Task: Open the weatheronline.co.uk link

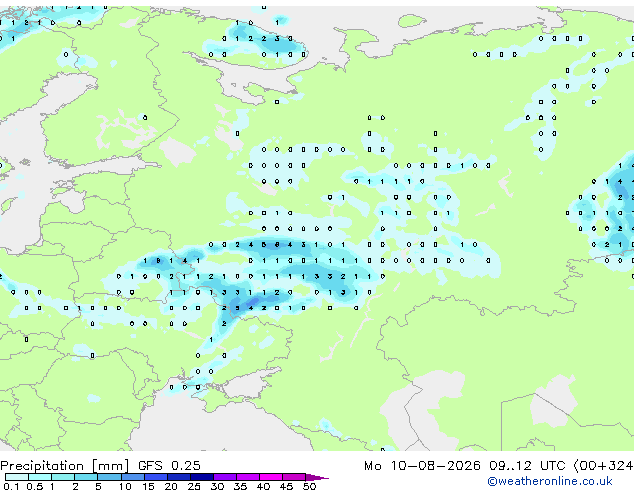Action: [x=550, y=481]
